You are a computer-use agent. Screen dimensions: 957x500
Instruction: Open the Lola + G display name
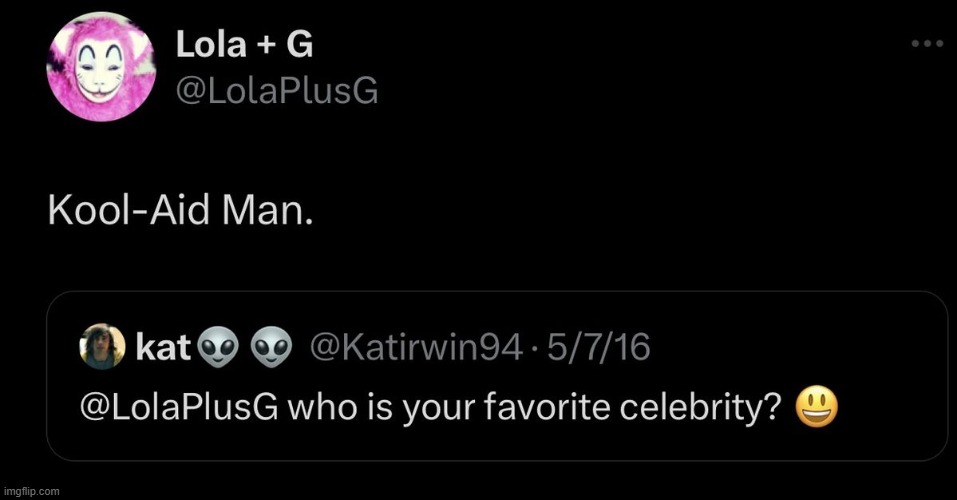click(247, 45)
